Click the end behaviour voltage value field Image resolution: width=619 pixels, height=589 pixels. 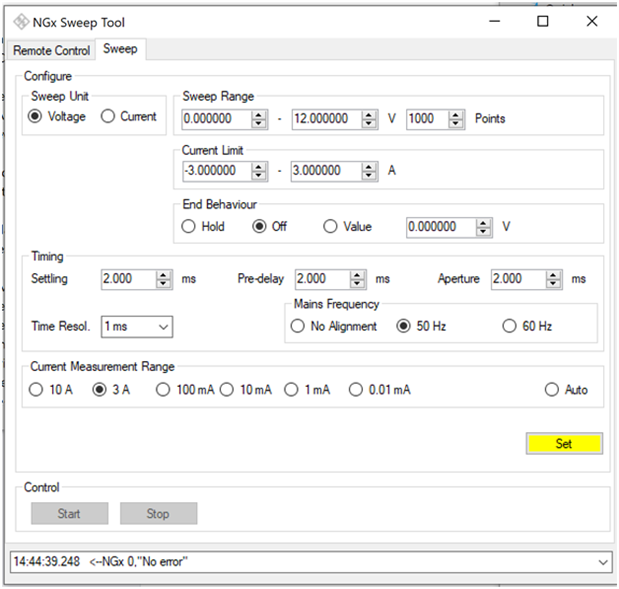click(441, 227)
